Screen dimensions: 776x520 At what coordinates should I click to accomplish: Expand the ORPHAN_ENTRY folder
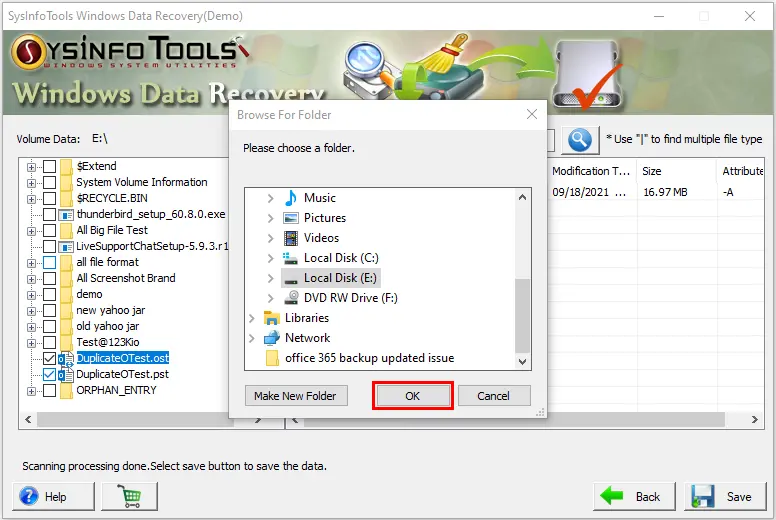(31, 391)
